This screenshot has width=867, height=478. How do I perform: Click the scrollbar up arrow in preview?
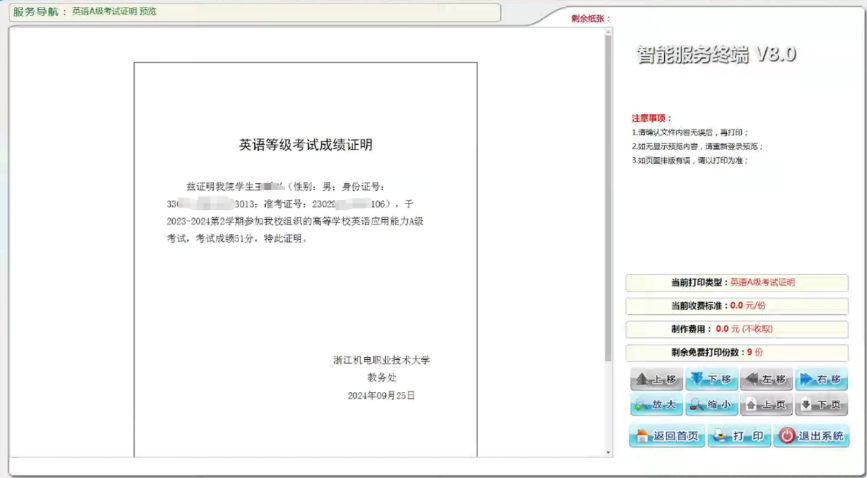click(607, 32)
